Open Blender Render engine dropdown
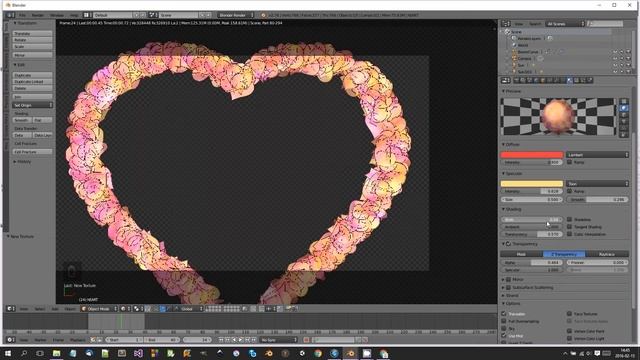This screenshot has height=360, width=640. pos(235,15)
